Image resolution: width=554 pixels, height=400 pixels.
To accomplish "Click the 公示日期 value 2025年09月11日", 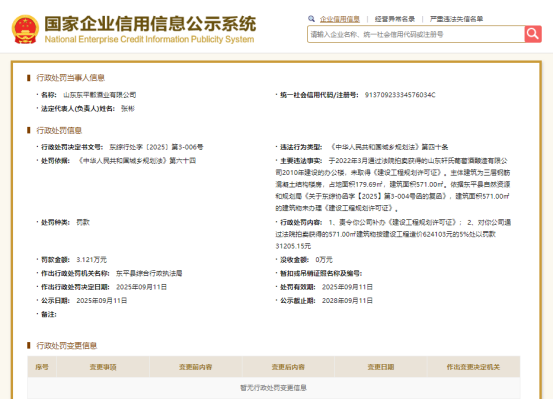I will 102,301.
